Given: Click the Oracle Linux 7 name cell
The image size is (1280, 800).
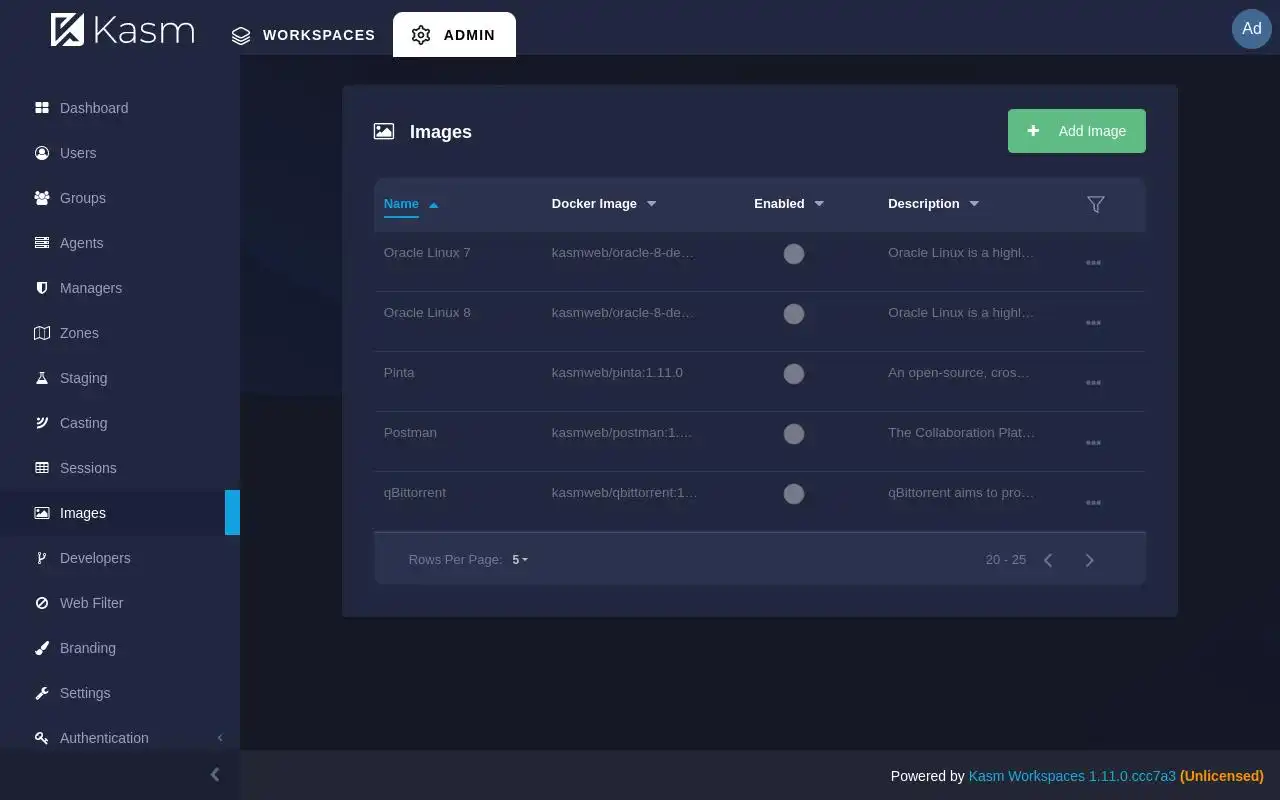Looking at the screenshot, I should click(427, 253).
